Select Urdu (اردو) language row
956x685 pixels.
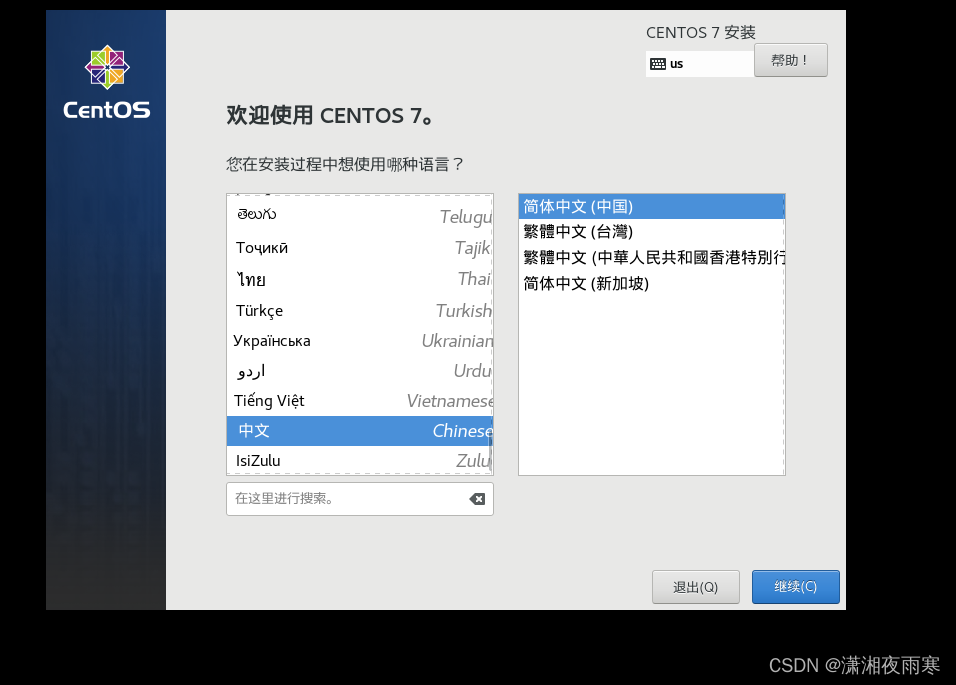pos(360,371)
